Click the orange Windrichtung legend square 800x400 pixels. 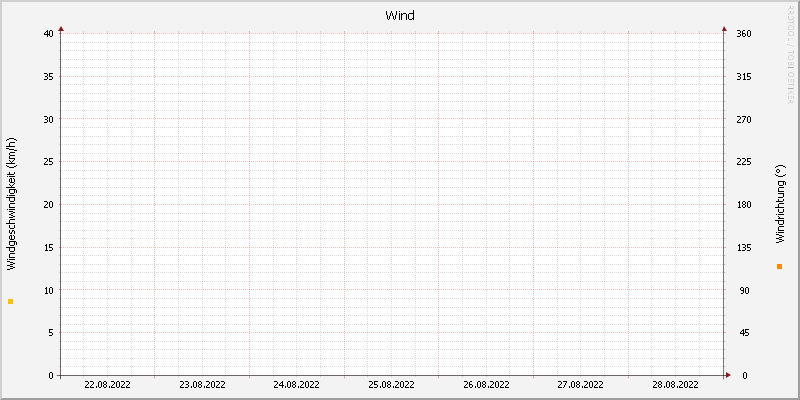click(x=779, y=266)
